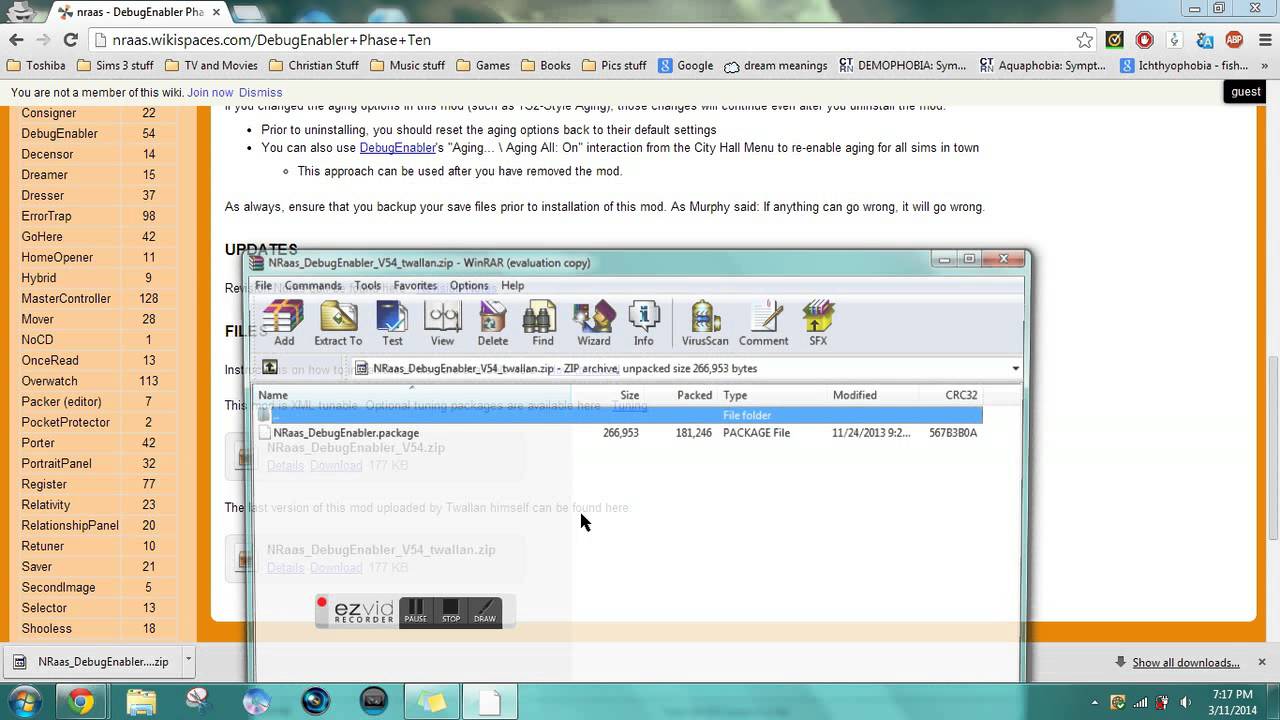
Task: Select the ezvid Draw tool
Action: [485, 611]
